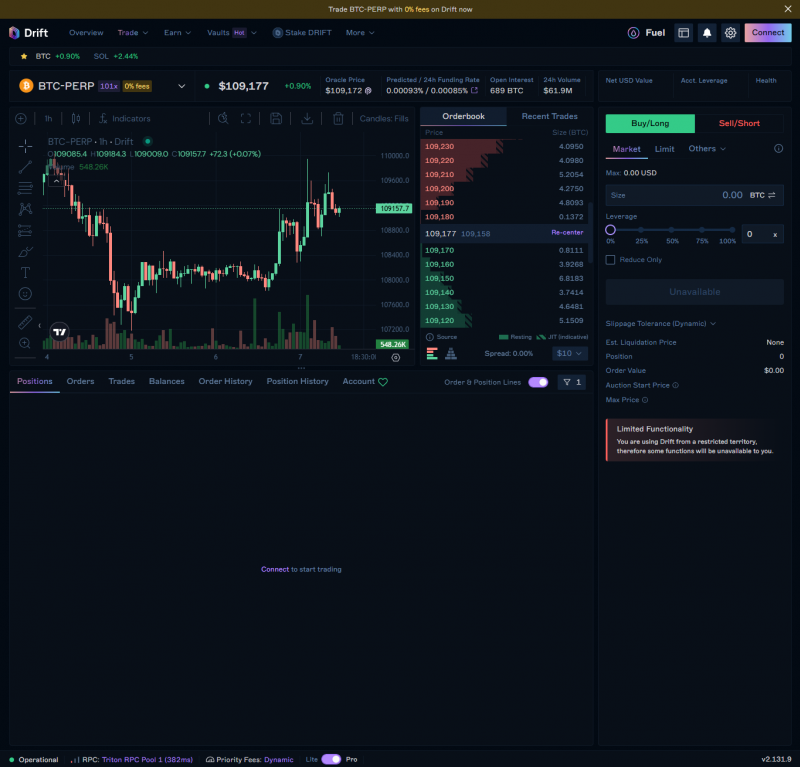The height and width of the screenshot is (767, 800).
Task: Open the Orders tab
Action: [x=80, y=381]
